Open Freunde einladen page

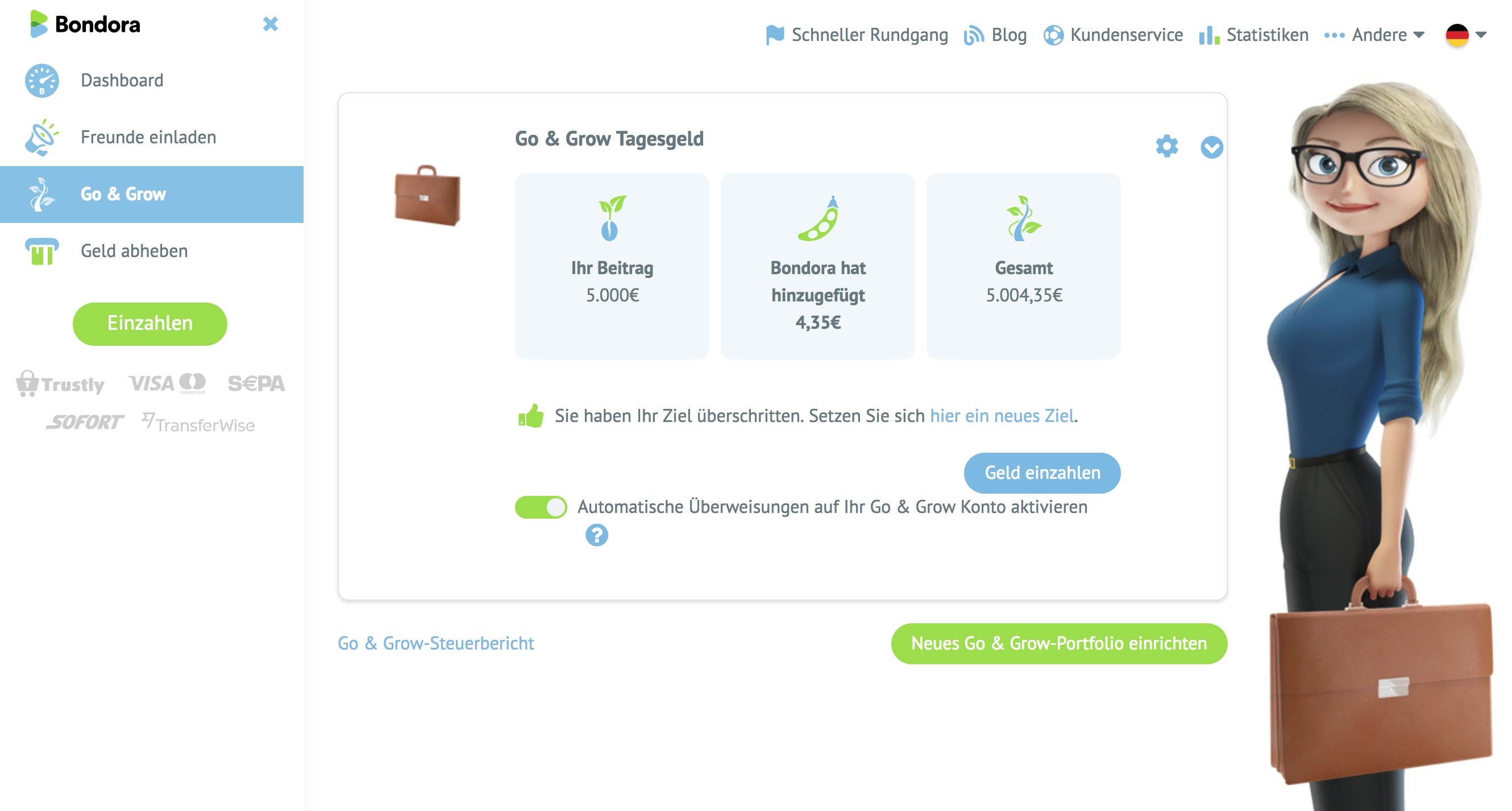point(151,138)
